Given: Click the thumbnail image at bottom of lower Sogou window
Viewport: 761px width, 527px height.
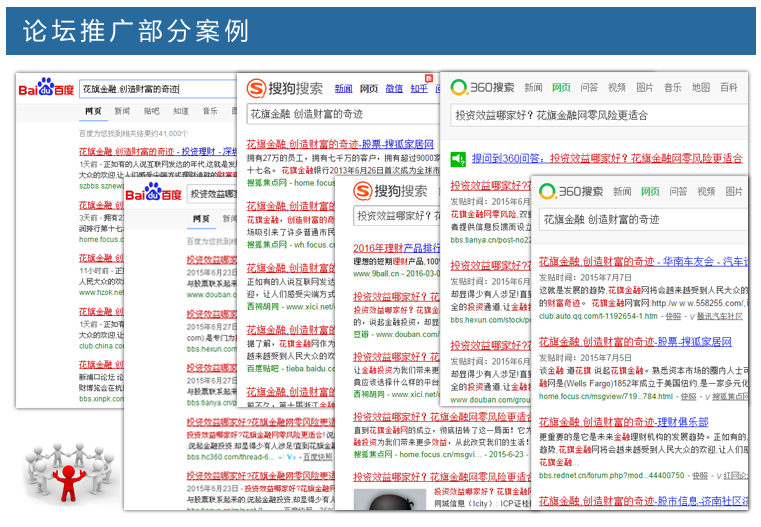Looking at the screenshot, I should (390, 499).
